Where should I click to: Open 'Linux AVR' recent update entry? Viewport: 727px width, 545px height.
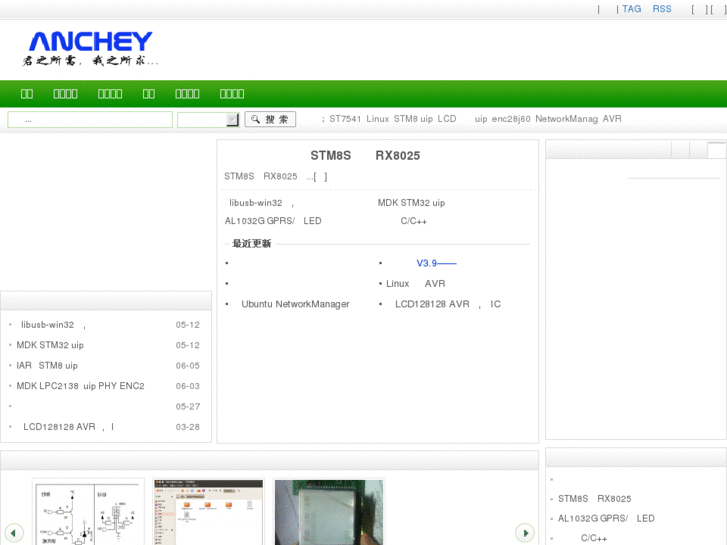pos(415,283)
